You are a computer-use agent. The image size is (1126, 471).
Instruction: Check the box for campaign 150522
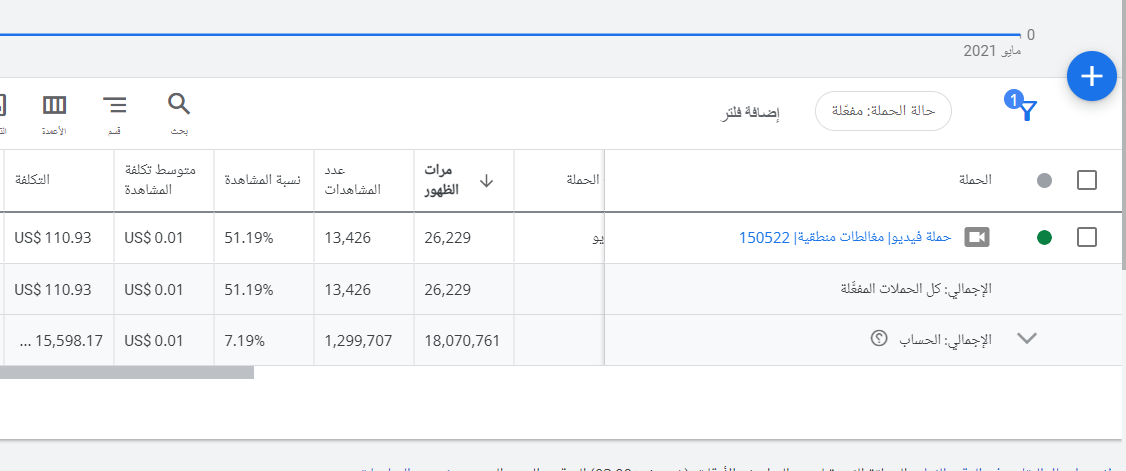click(1087, 237)
